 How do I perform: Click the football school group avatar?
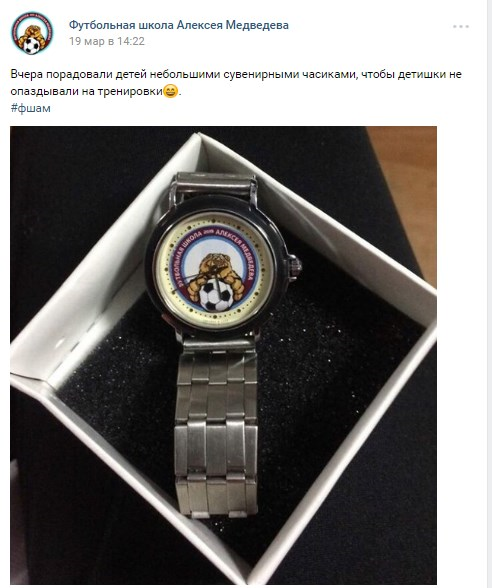tap(32, 33)
